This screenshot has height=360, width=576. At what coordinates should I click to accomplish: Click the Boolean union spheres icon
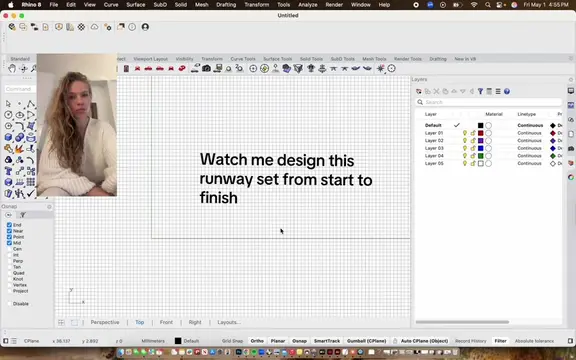19,137
